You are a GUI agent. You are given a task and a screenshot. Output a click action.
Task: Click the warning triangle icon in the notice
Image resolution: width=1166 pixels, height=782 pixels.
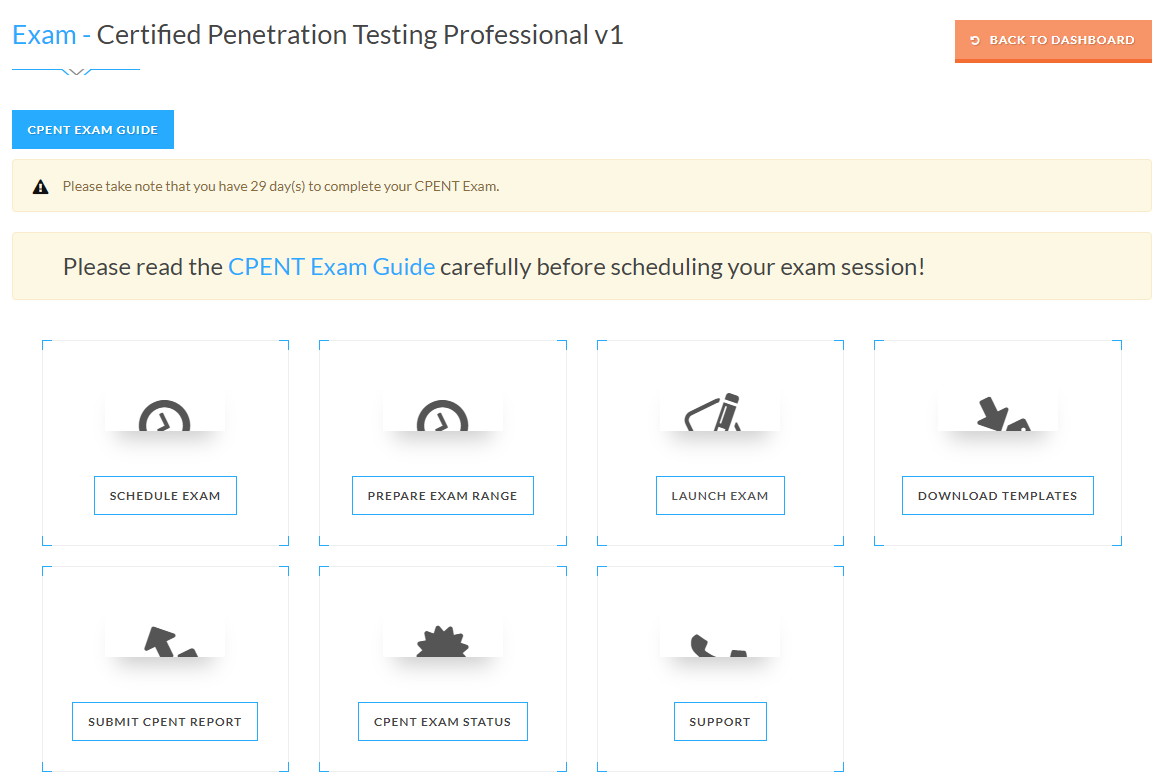point(40,187)
